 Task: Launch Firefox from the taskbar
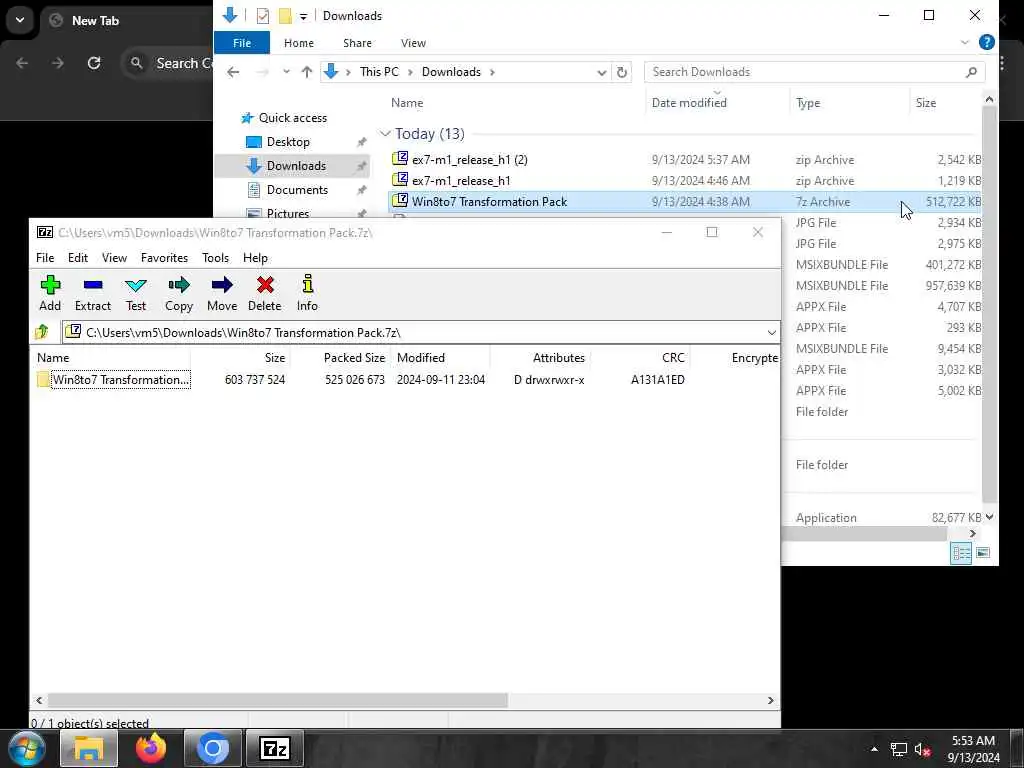(x=151, y=749)
